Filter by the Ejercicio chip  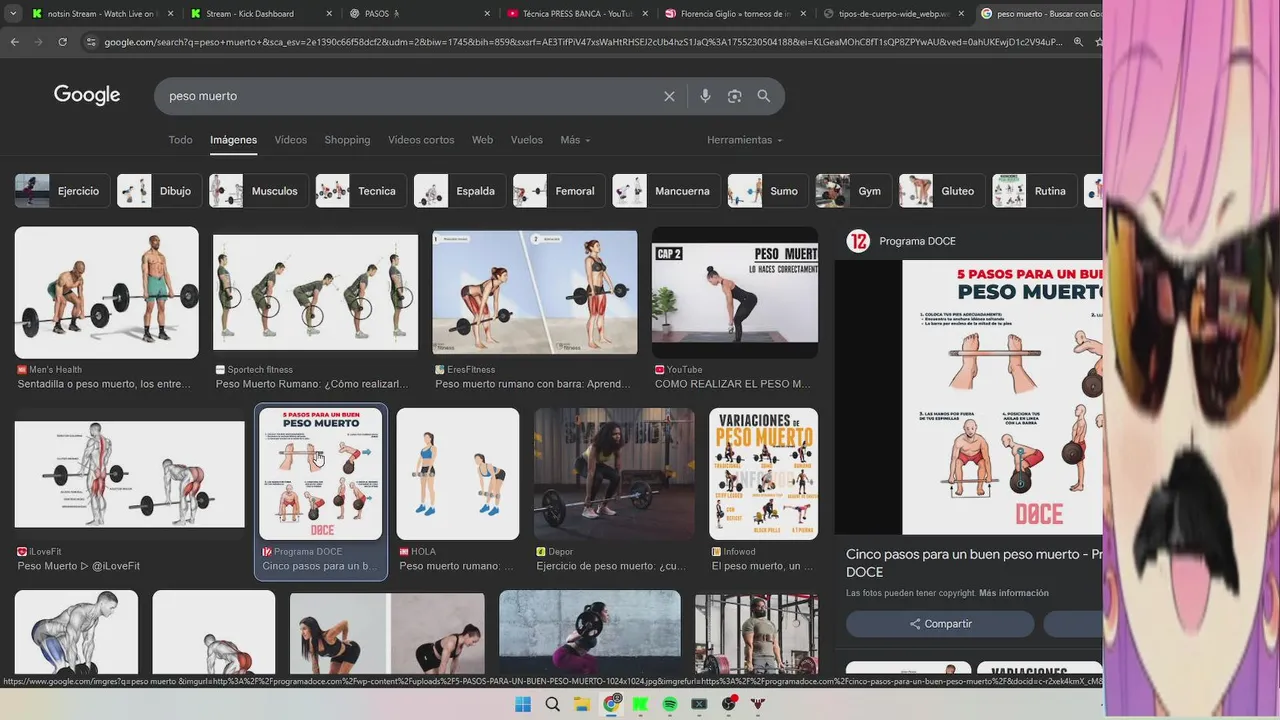coord(62,191)
